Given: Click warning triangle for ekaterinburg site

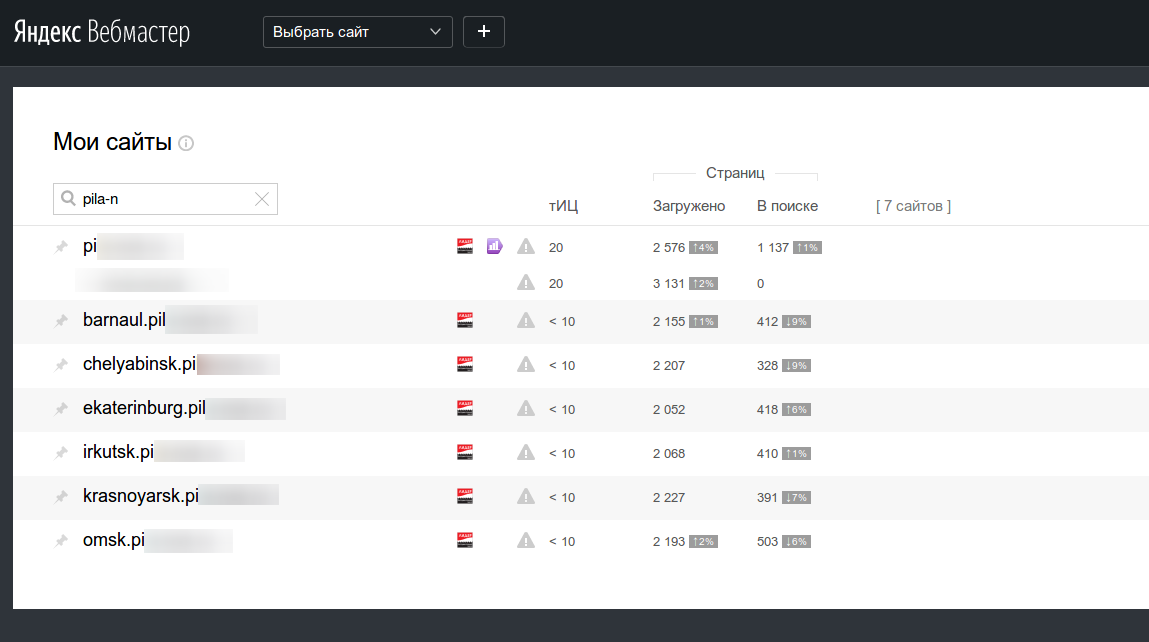Looking at the screenshot, I should click(526, 408).
